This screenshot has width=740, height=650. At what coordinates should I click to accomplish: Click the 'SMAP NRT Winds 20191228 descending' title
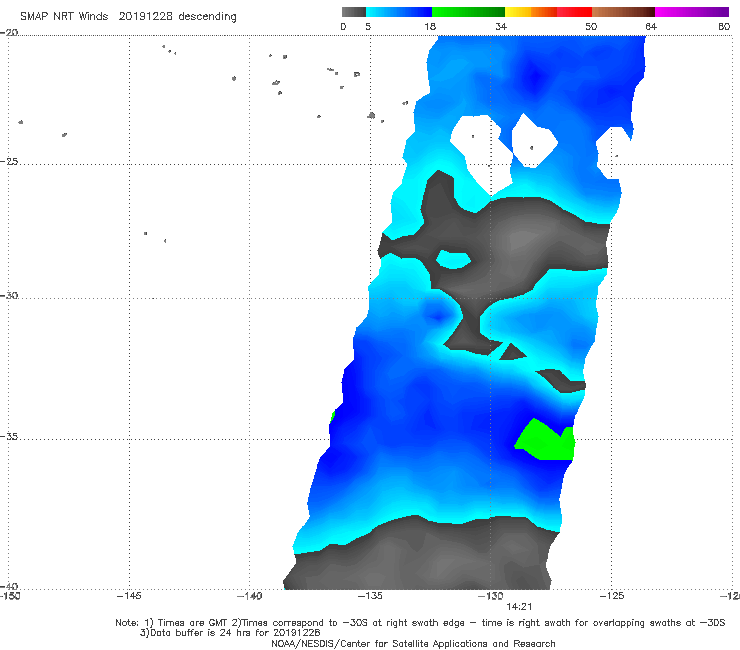click(128, 16)
